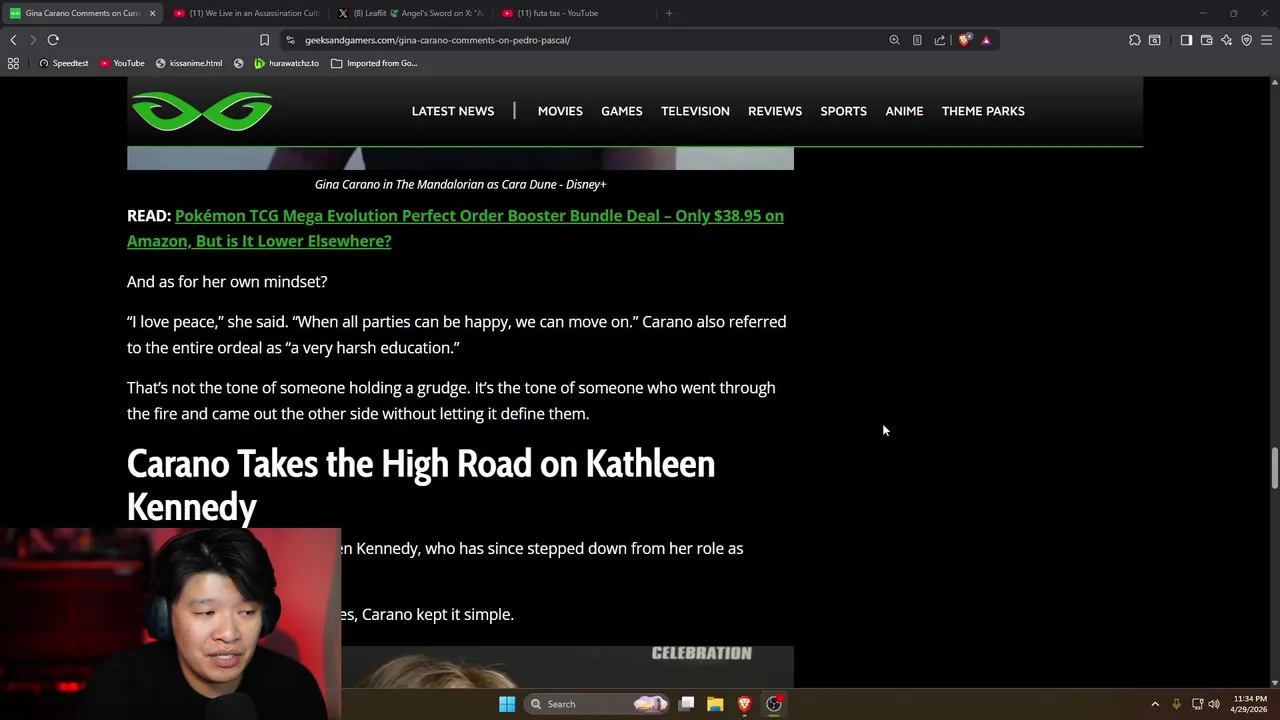Click the 'Carano Takes the High Road' heading

(x=421, y=485)
